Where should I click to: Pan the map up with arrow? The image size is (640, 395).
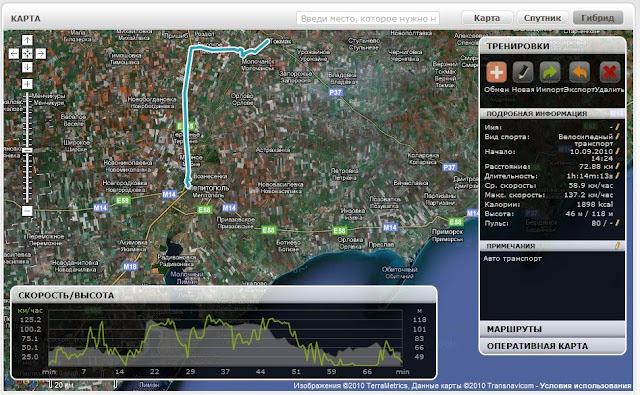[27, 40]
